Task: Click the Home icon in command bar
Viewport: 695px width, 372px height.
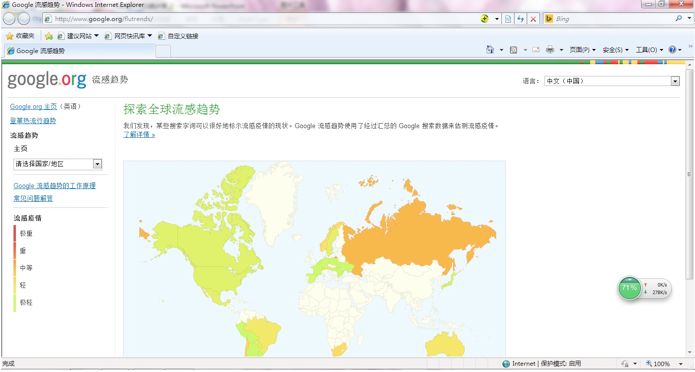Action: coord(490,50)
